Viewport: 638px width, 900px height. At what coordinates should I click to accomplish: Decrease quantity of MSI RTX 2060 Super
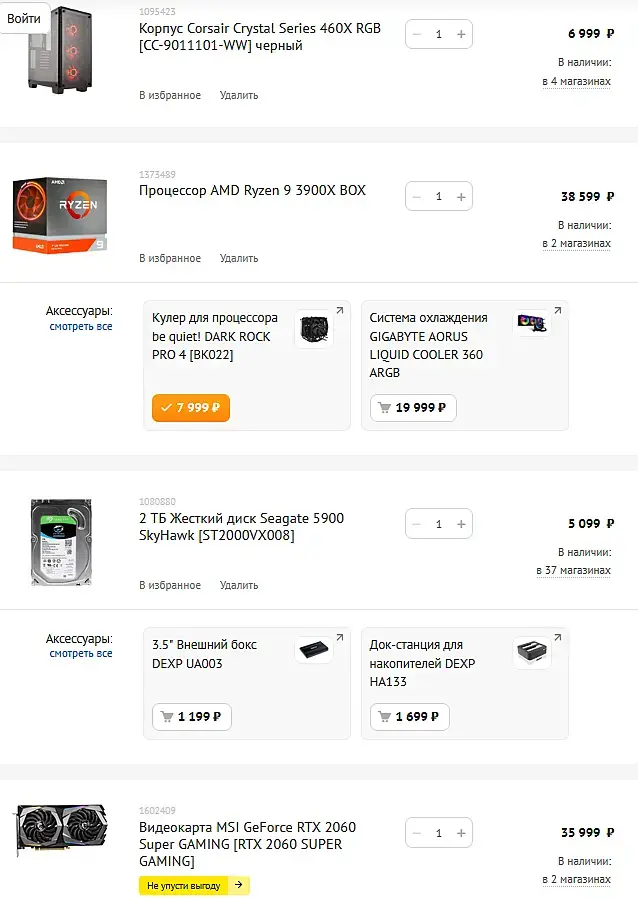click(x=417, y=833)
